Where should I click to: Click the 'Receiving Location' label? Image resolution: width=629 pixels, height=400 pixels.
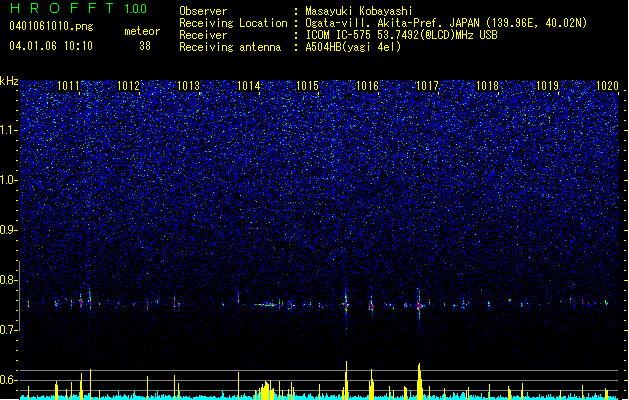click(233, 23)
